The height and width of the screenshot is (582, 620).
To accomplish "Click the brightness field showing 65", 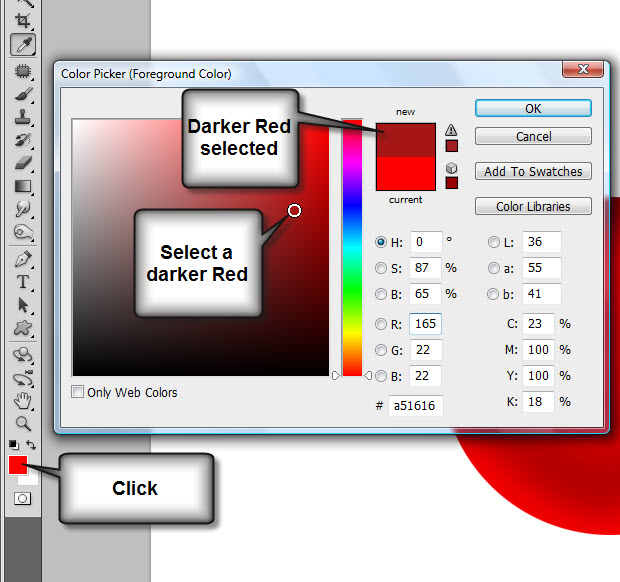I will click(425, 294).
